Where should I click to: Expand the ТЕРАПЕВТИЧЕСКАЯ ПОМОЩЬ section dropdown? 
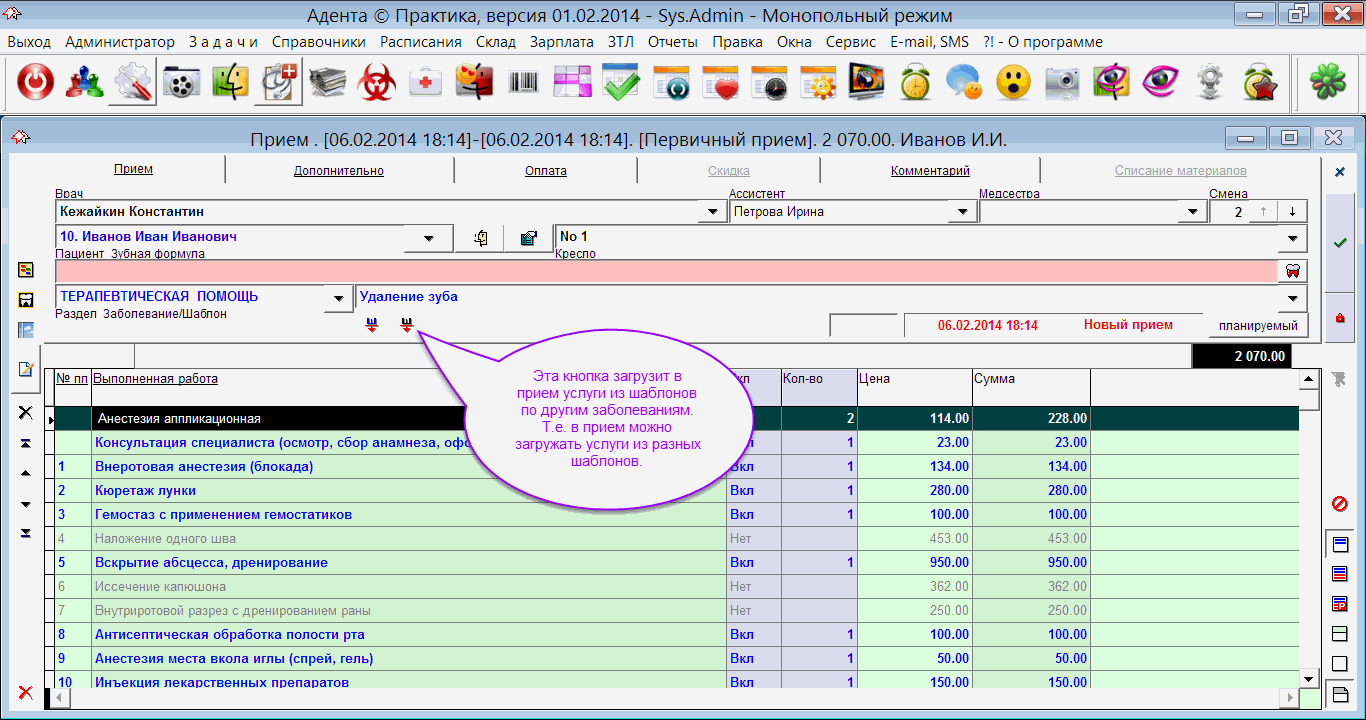point(339,298)
